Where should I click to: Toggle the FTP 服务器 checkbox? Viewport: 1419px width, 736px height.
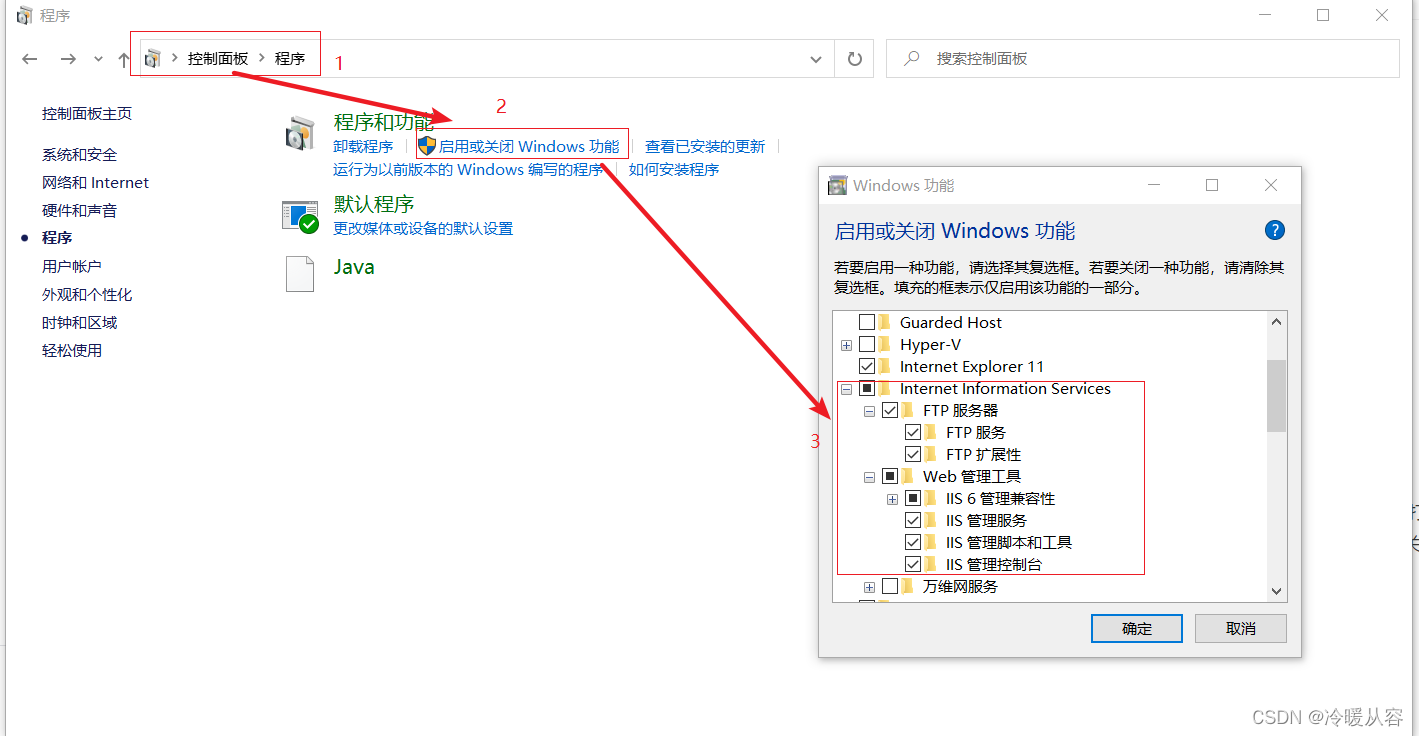click(x=890, y=411)
